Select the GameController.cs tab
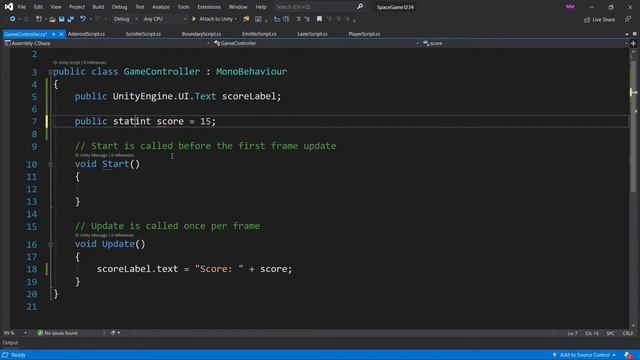The width and height of the screenshot is (640, 360). click(x=26, y=34)
